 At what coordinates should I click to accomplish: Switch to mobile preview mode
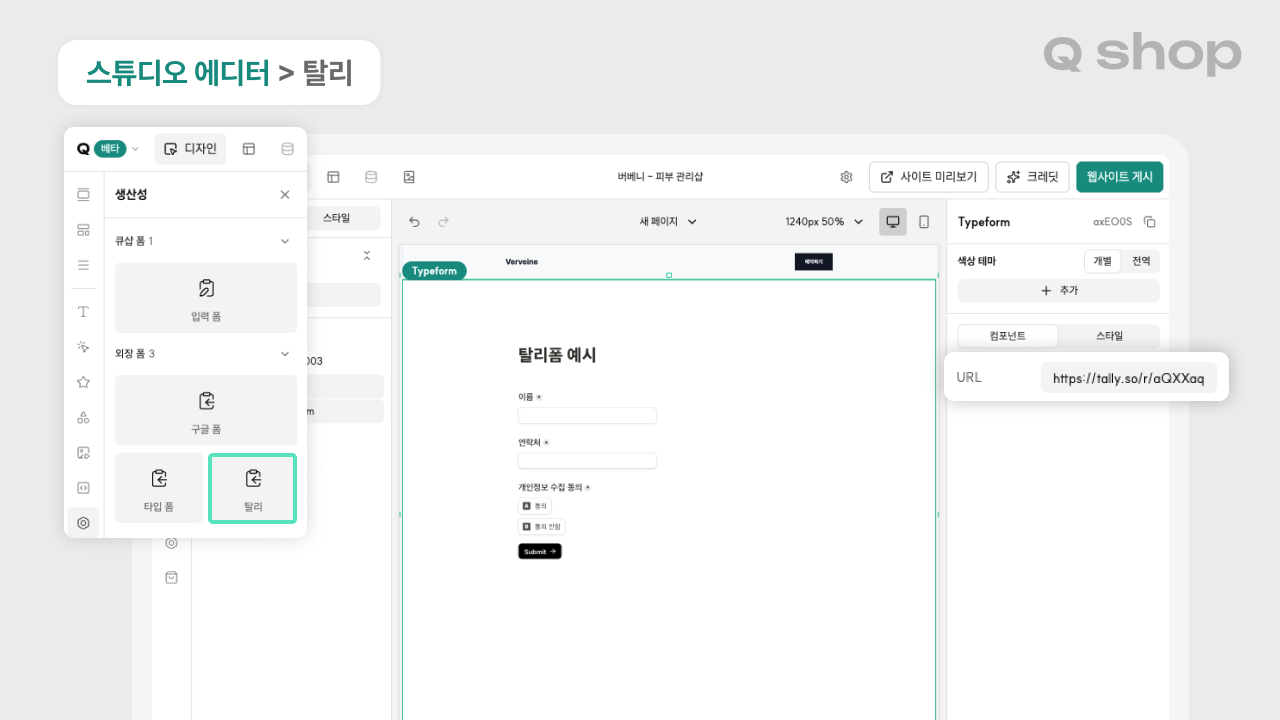924,222
